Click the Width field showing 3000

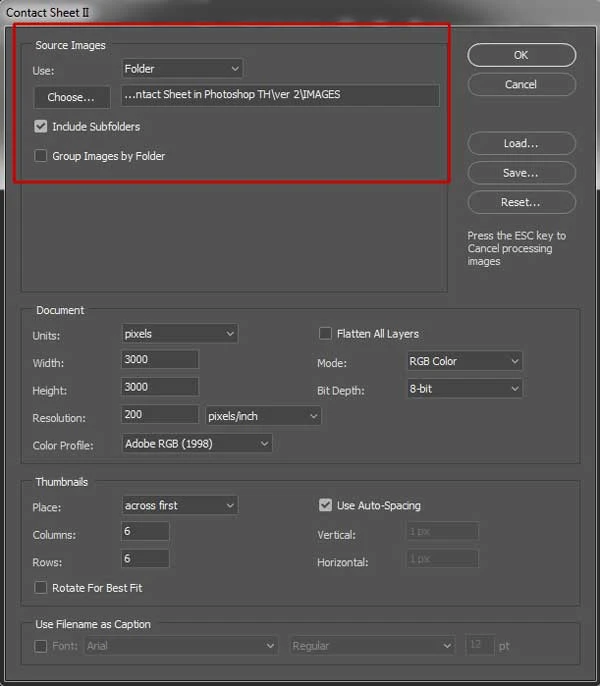click(160, 360)
